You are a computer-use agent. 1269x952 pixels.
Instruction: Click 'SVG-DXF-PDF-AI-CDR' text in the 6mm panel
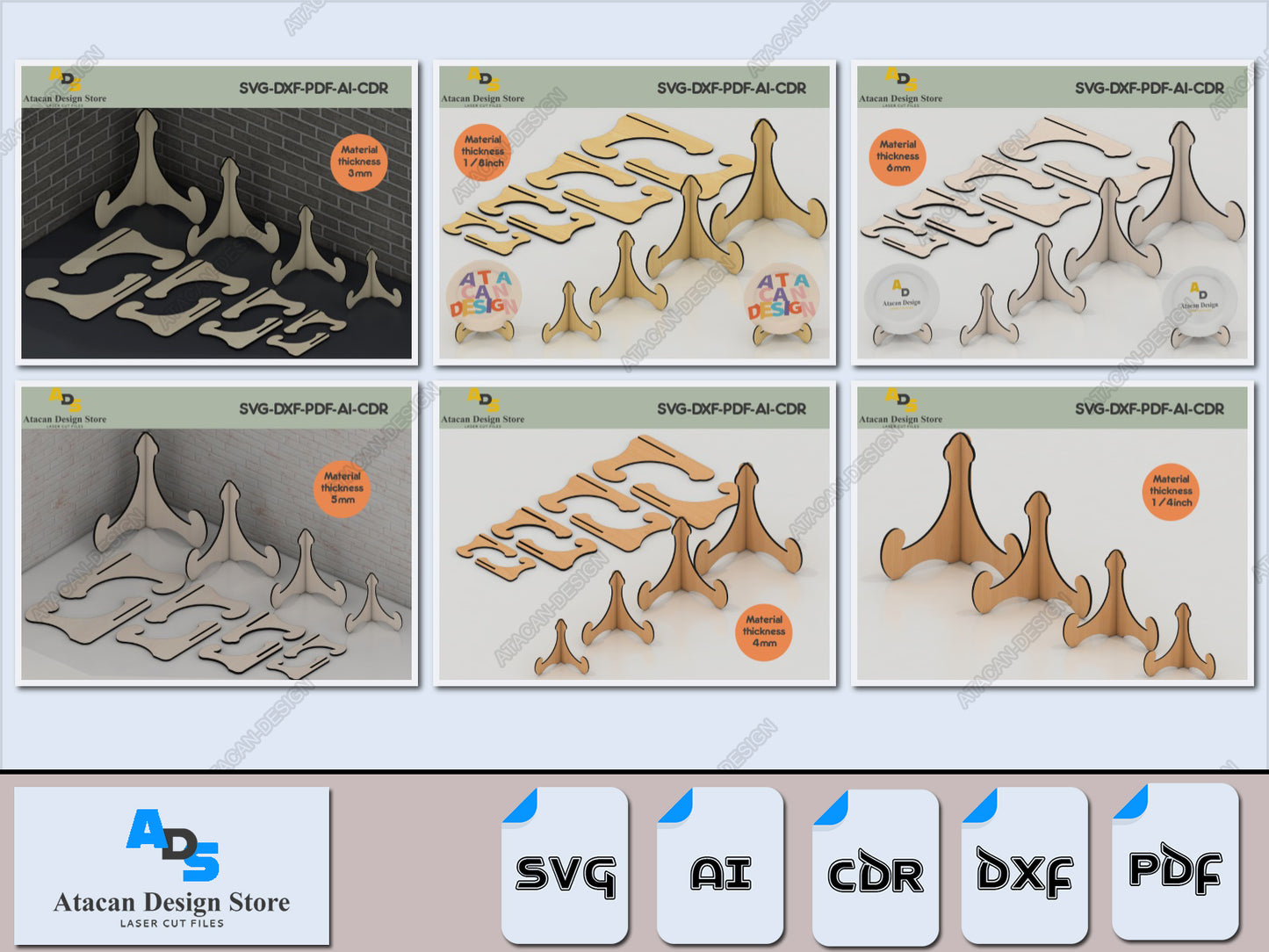point(1150,88)
